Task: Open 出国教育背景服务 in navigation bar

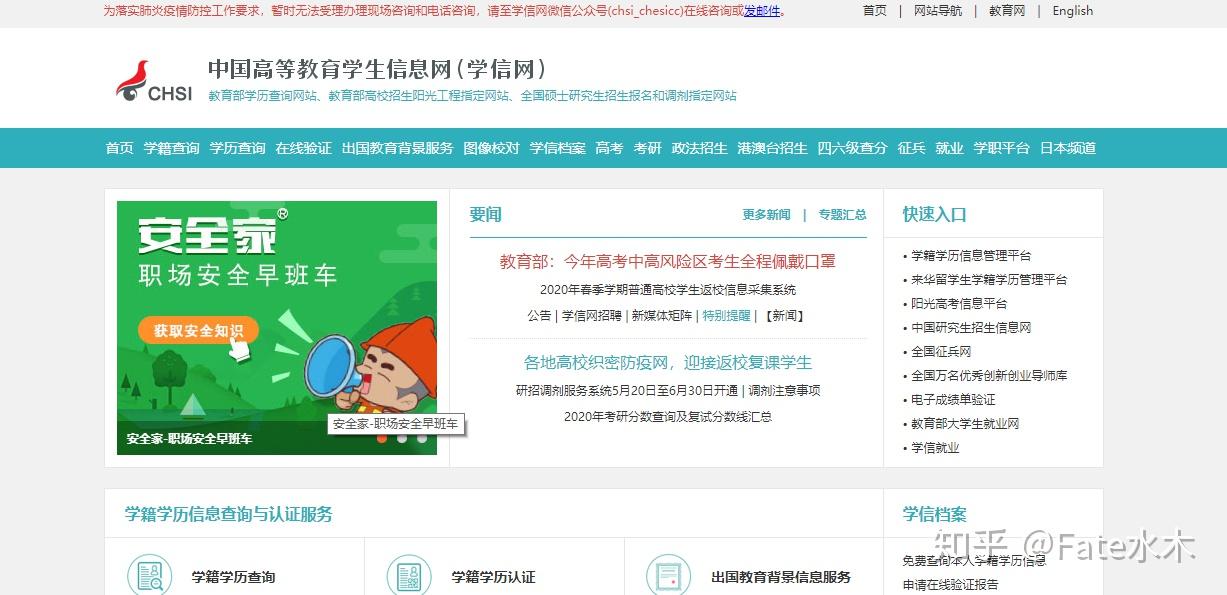Action: [x=397, y=148]
